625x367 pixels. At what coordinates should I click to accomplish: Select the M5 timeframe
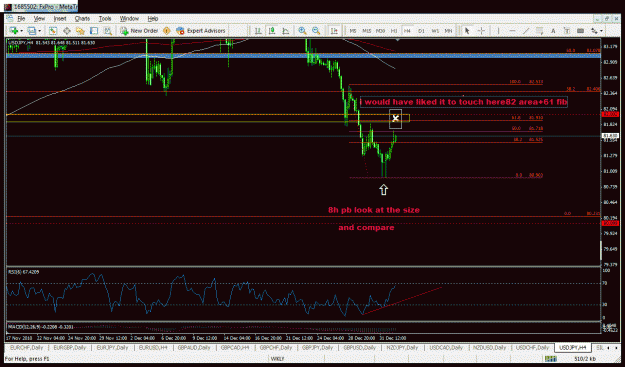[353, 31]
